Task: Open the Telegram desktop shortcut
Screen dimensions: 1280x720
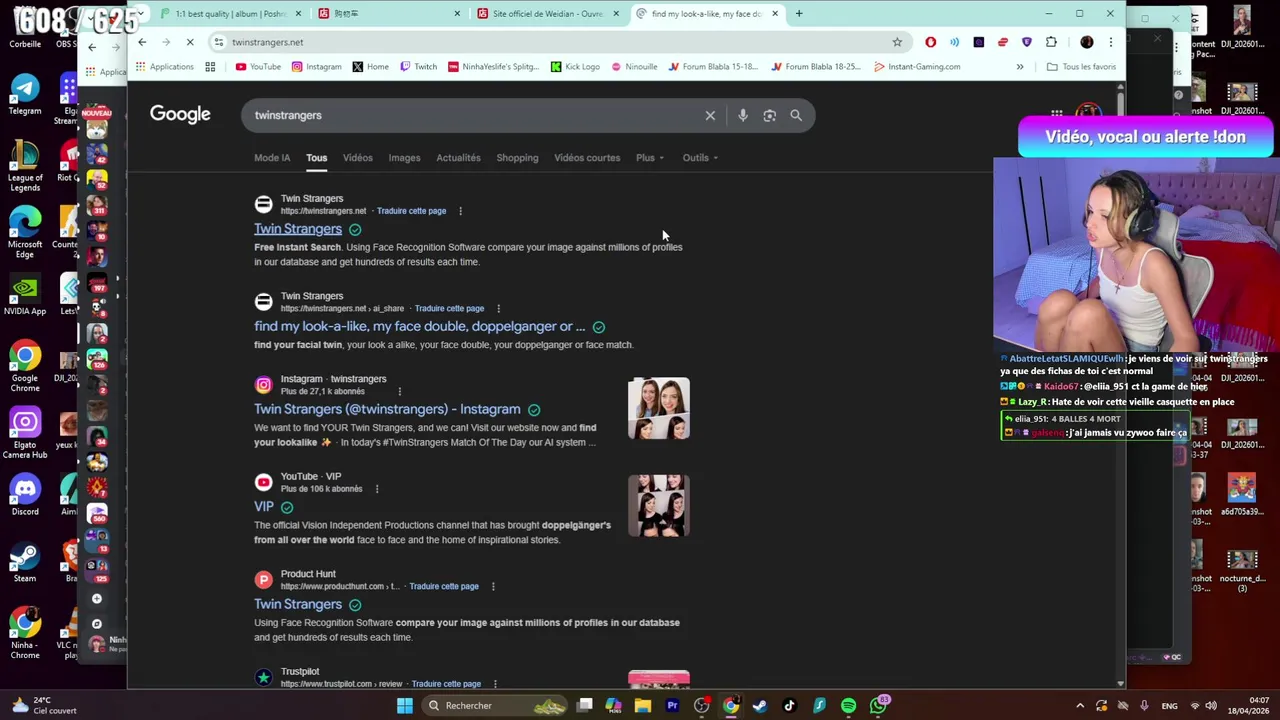Action: (25, 94)
